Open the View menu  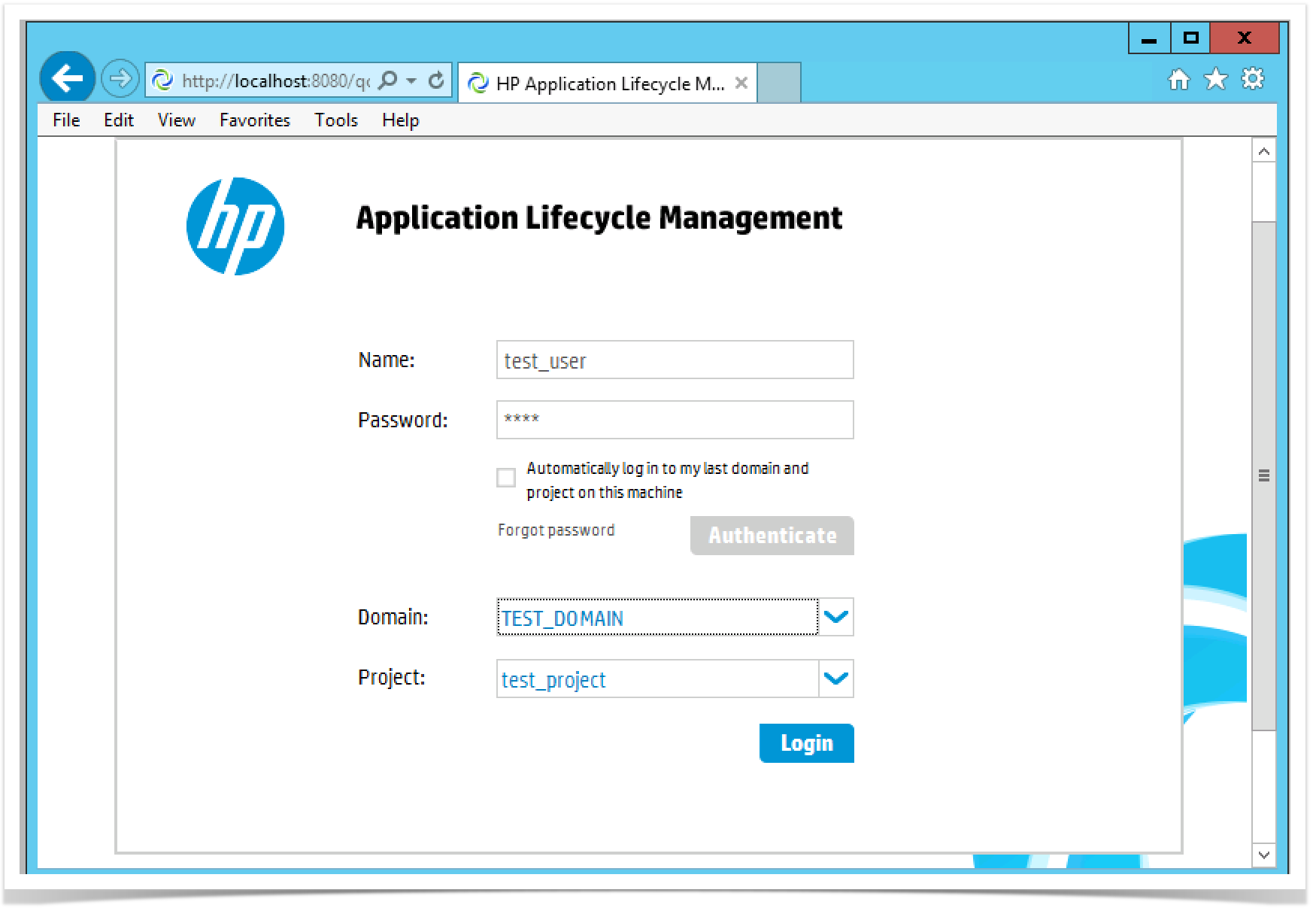pyautogui.click(x=177, y=120)
